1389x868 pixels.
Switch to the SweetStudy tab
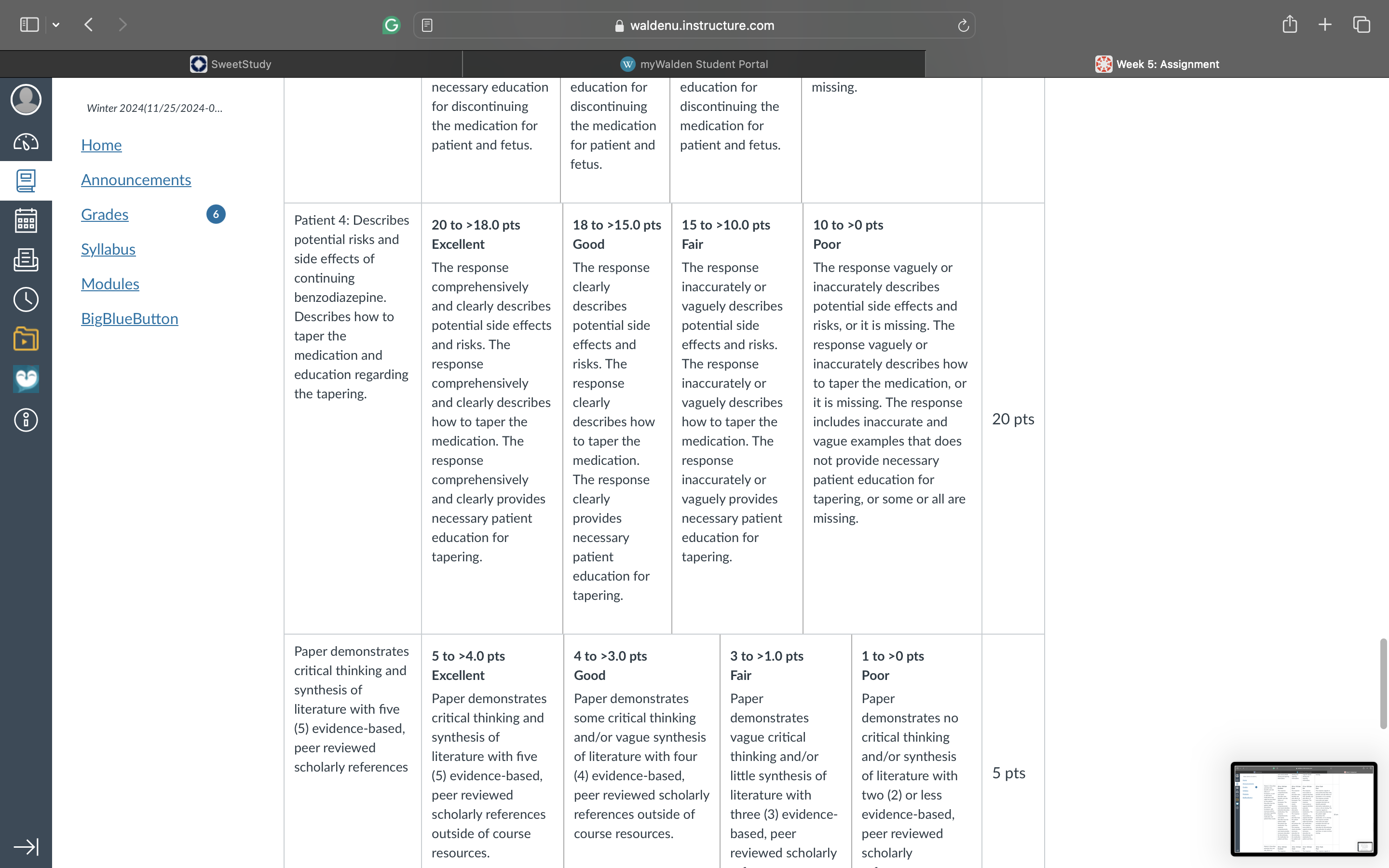point(231,64)
